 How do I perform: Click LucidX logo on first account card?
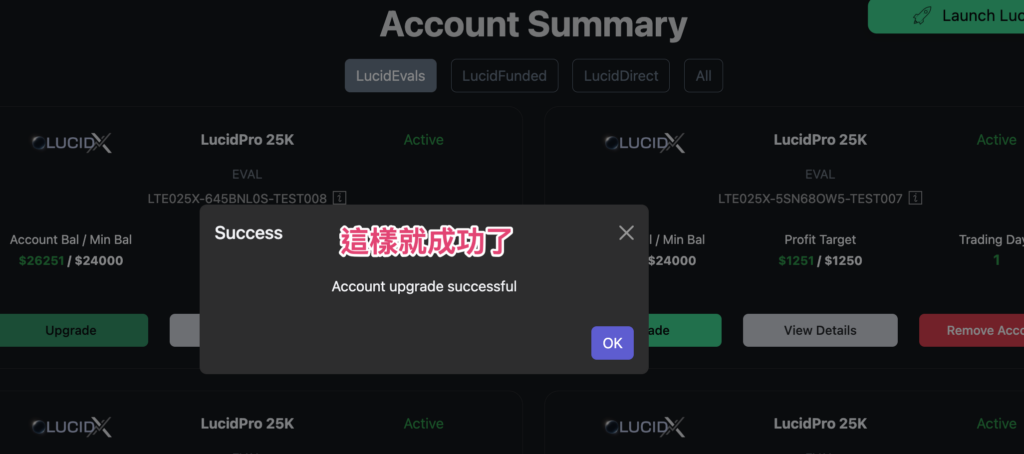point(72,142)
